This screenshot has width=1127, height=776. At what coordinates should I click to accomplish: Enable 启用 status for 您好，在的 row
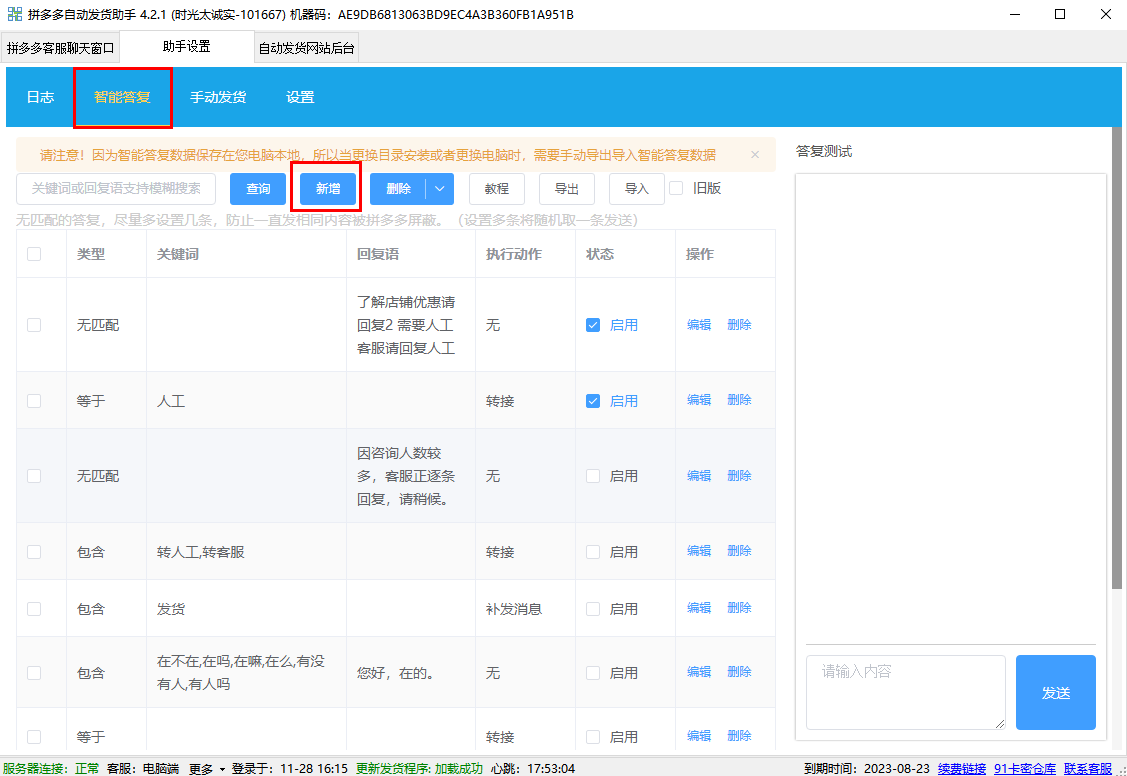coord(593,673)
